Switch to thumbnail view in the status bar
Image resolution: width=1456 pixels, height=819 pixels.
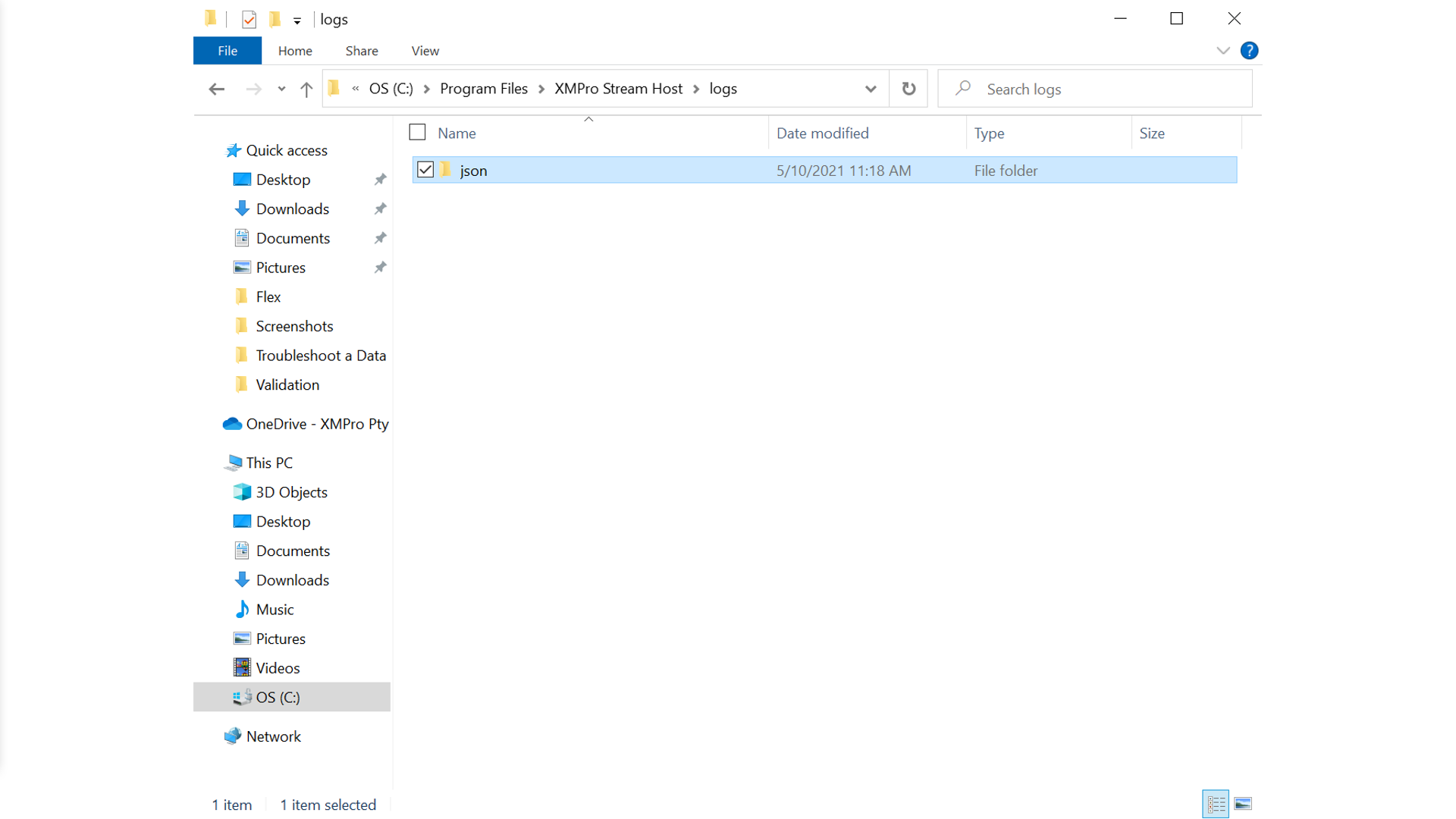(x=1243, y=804)
